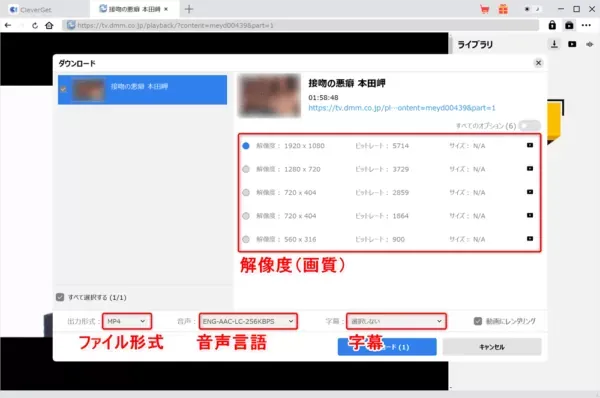Image resolution: width=600 pixels, height=398 pixels.
Task: Reload the page with refresh icon
Action: click(35, 26)
